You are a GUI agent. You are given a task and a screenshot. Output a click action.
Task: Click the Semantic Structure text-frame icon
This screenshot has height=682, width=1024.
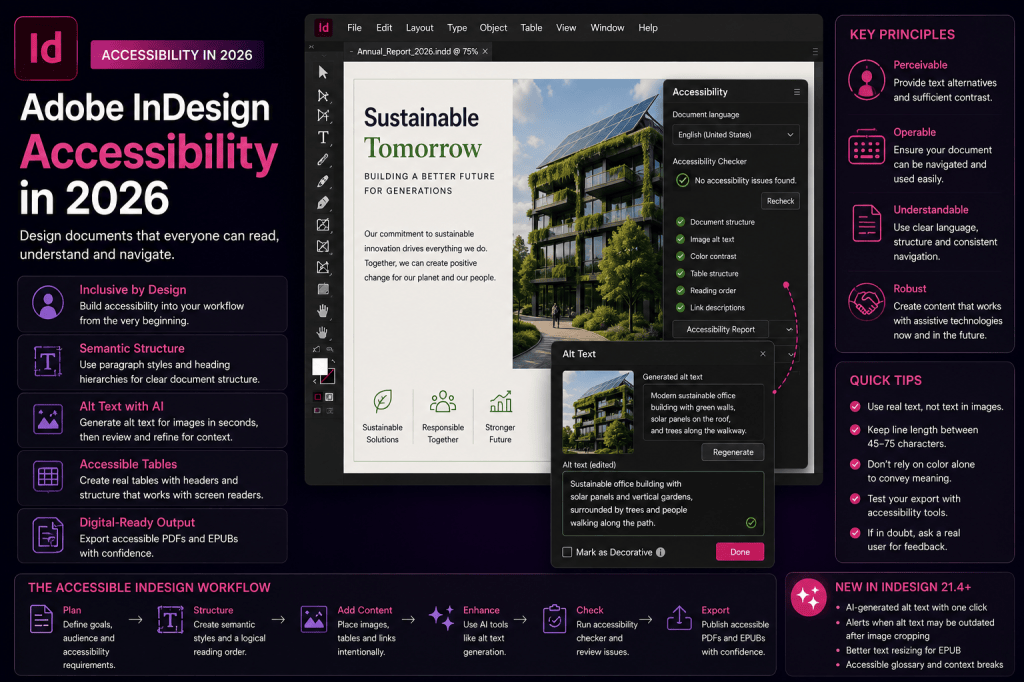tap(48, 361)
